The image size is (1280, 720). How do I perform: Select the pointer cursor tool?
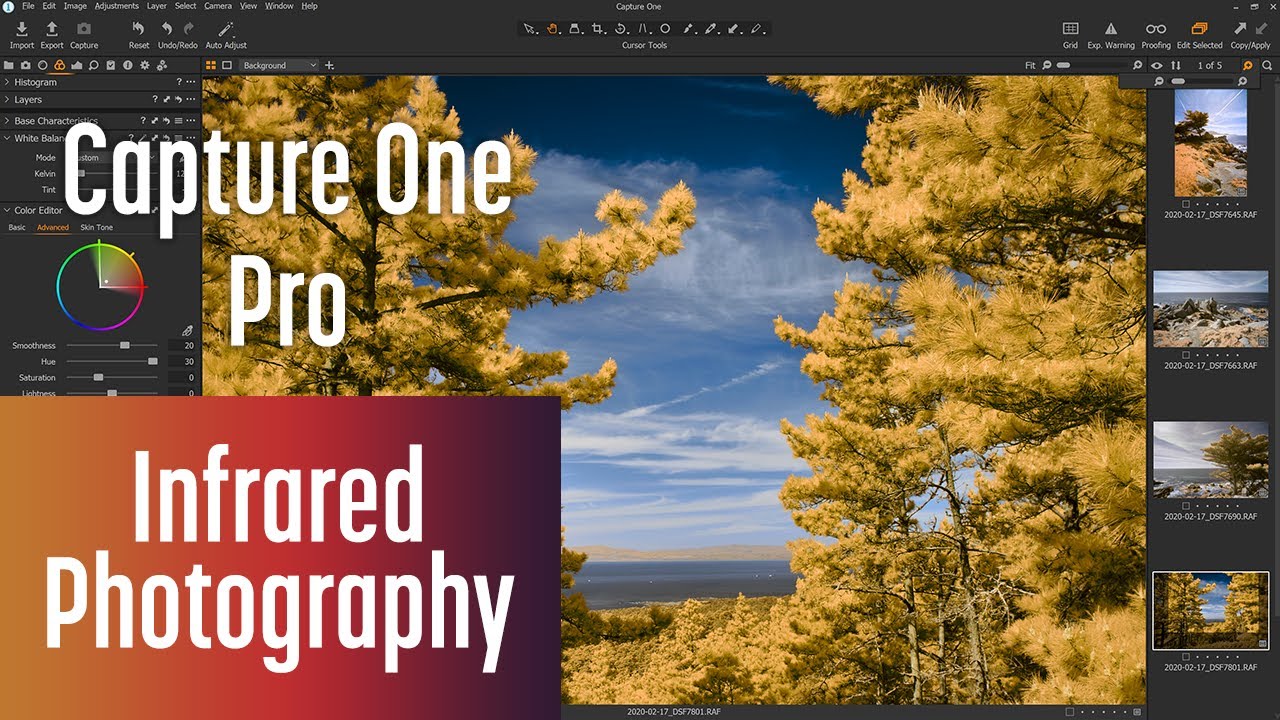[x=530, y=29]
